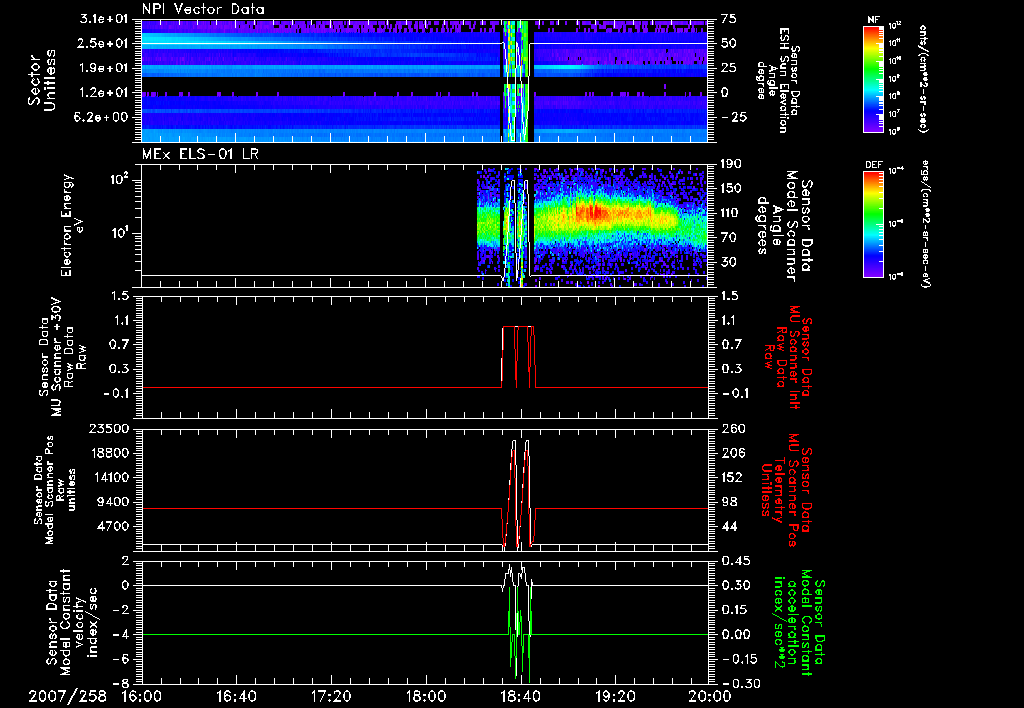Click the 152 telemetry position tick label
The height and width of the screenshot is (708, 1024).
click(x=732, y=477)
